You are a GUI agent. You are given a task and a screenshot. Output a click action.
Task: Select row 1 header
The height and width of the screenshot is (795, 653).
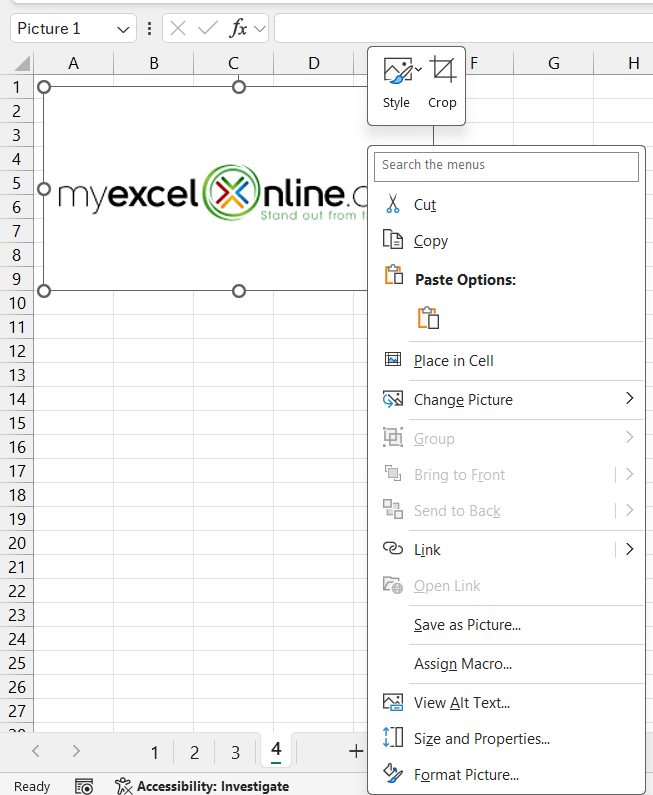17,87
